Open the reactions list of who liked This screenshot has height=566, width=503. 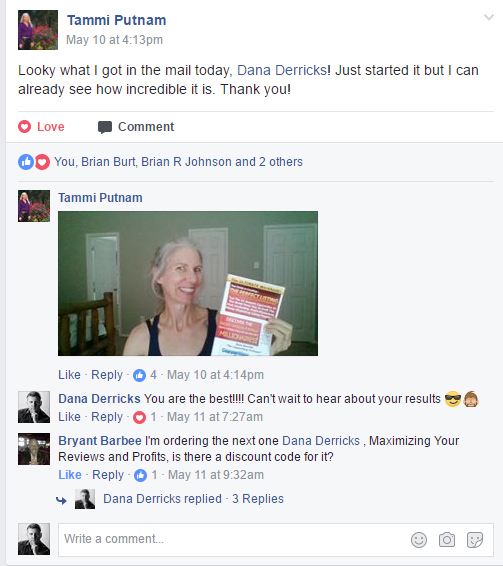click(178, 162)
